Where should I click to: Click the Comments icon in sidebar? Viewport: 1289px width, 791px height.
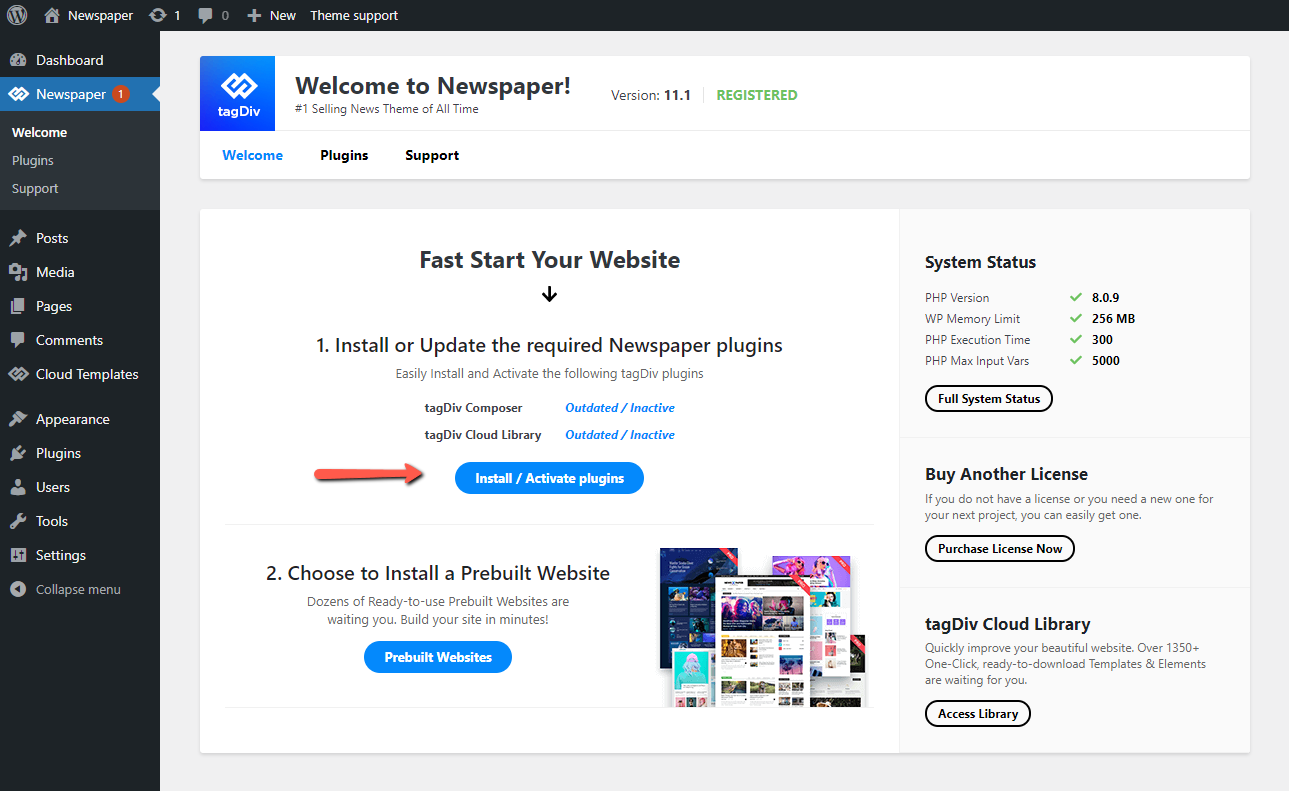click(18, 340)
